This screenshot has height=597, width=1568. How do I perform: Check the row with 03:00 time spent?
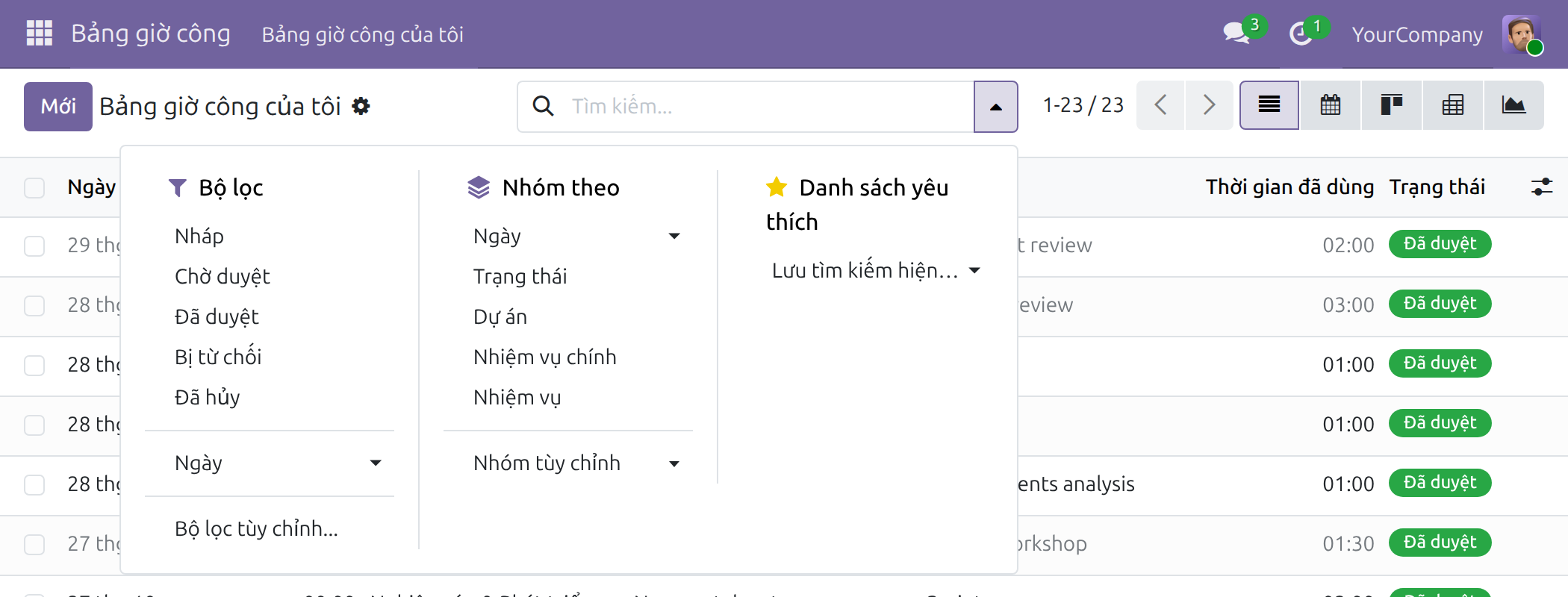(34, 305)
